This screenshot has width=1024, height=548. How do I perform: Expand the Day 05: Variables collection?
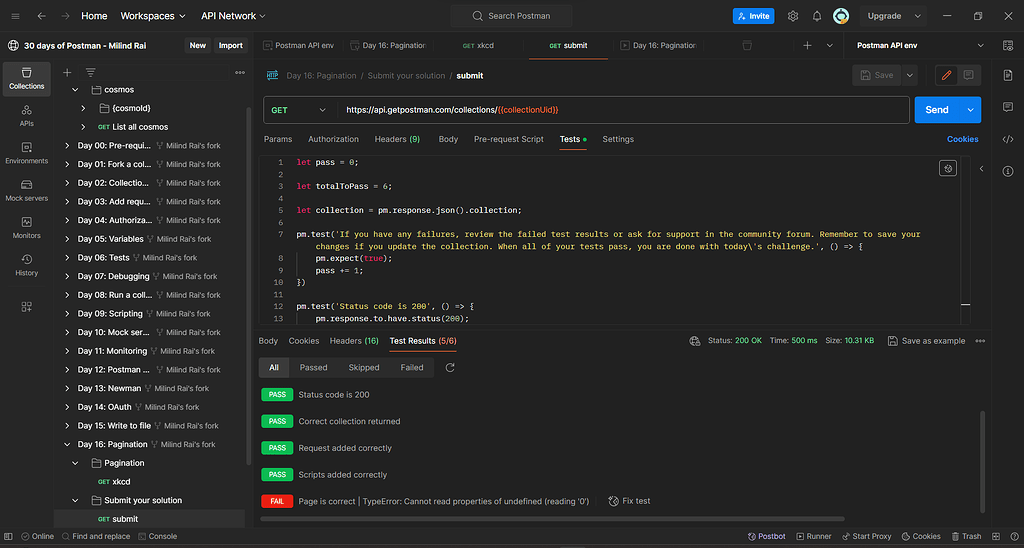click(x=67, y=239)
